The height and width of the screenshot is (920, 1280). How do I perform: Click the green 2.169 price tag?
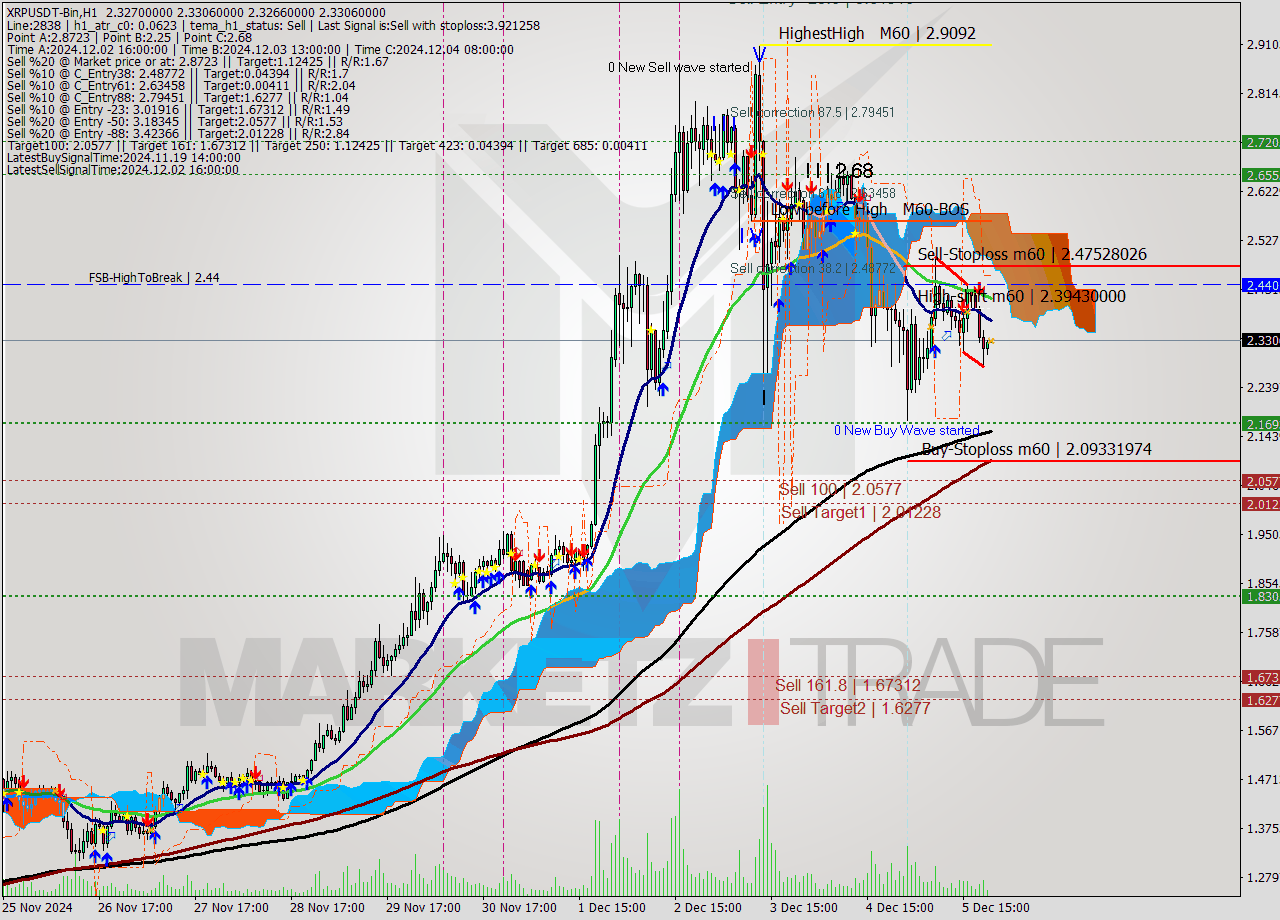click(x=1260, y=423)
